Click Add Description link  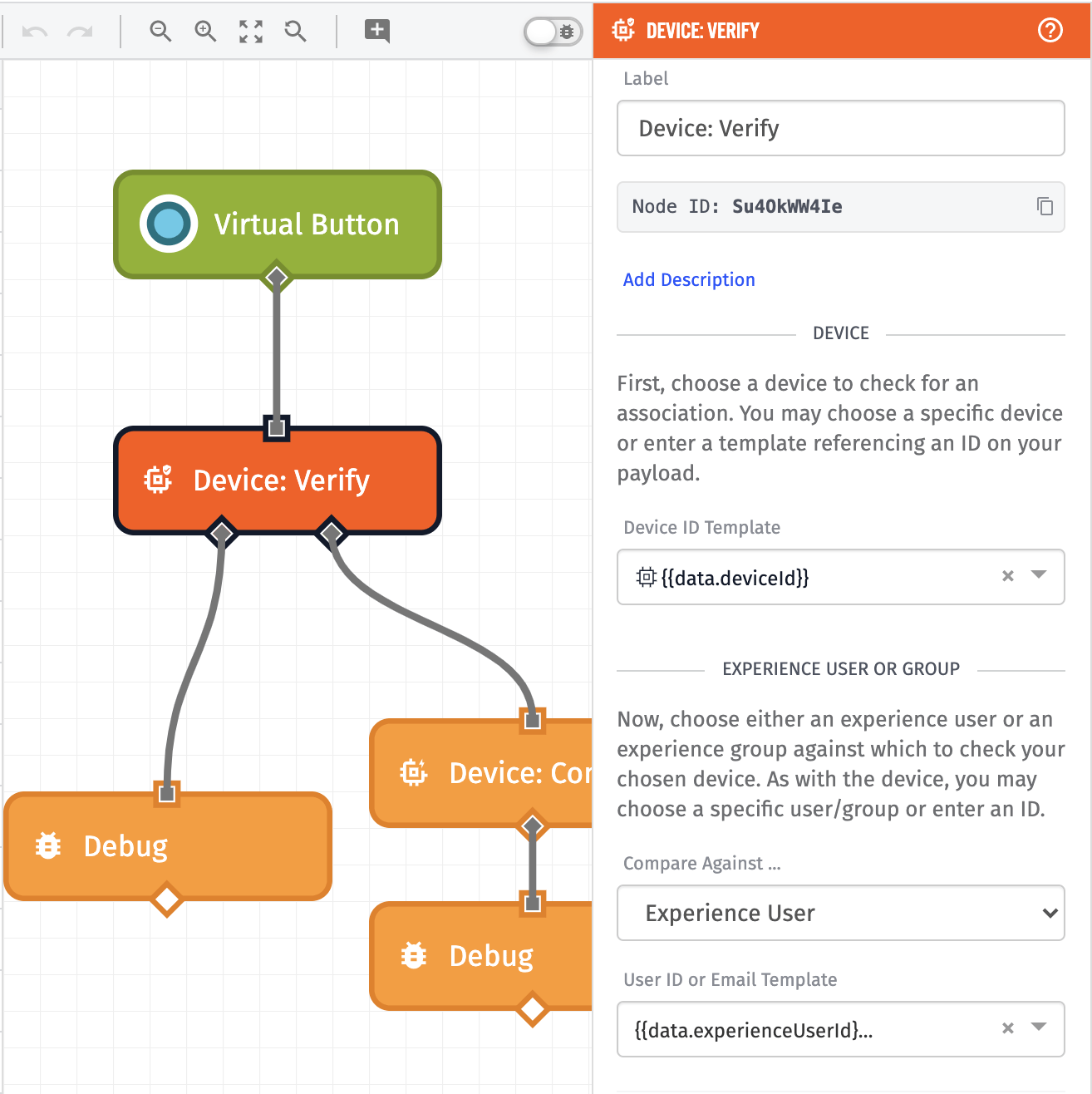point(689,279)
